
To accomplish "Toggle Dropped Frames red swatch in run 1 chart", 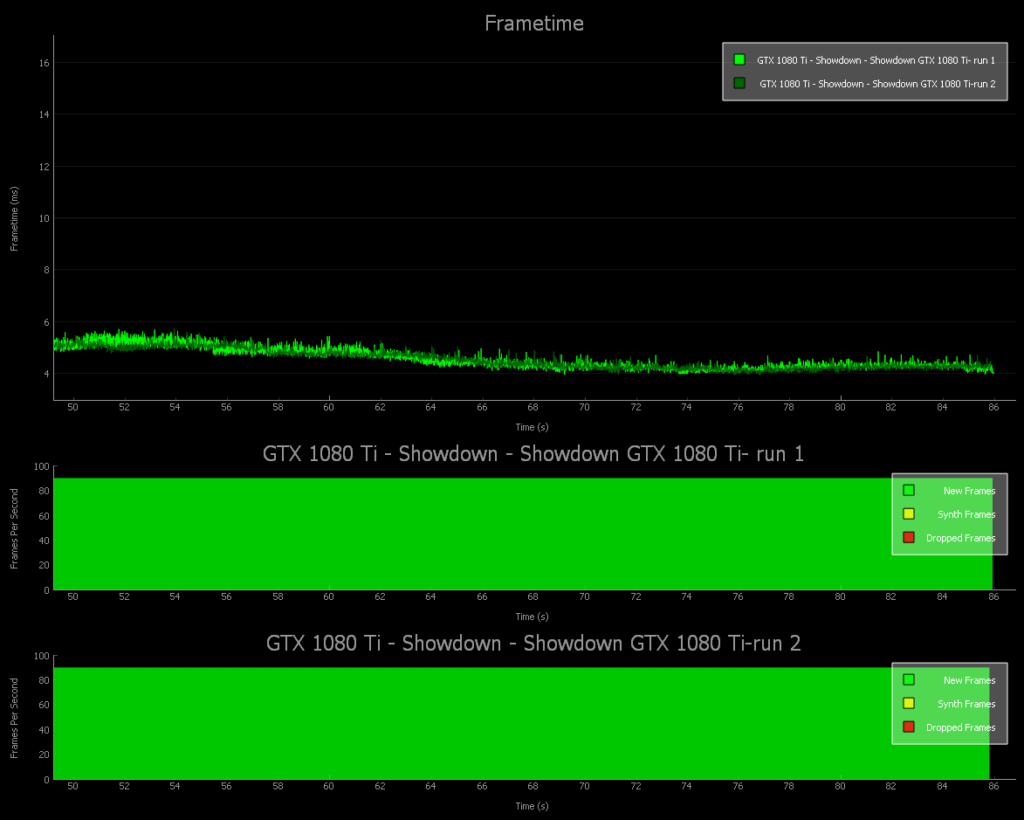I will 908,538.
